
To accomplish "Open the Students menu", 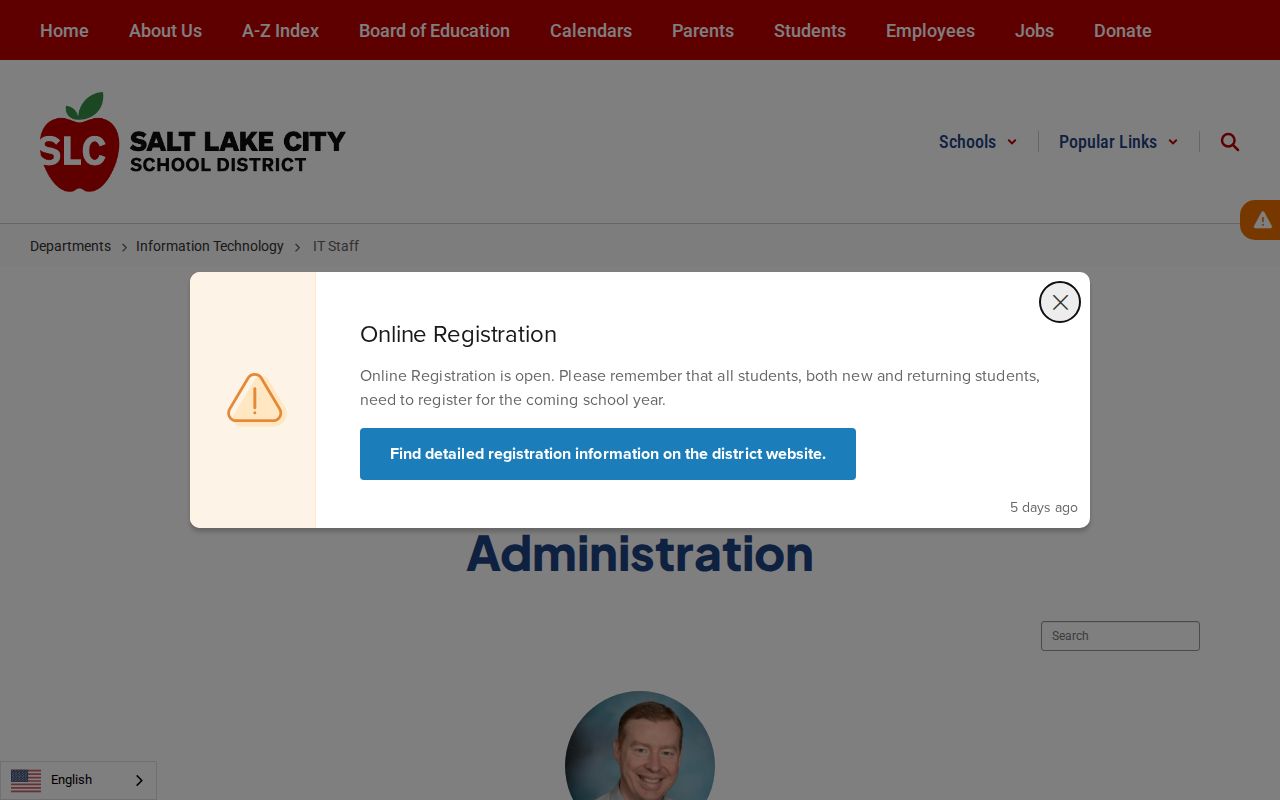I will [810, 31].
